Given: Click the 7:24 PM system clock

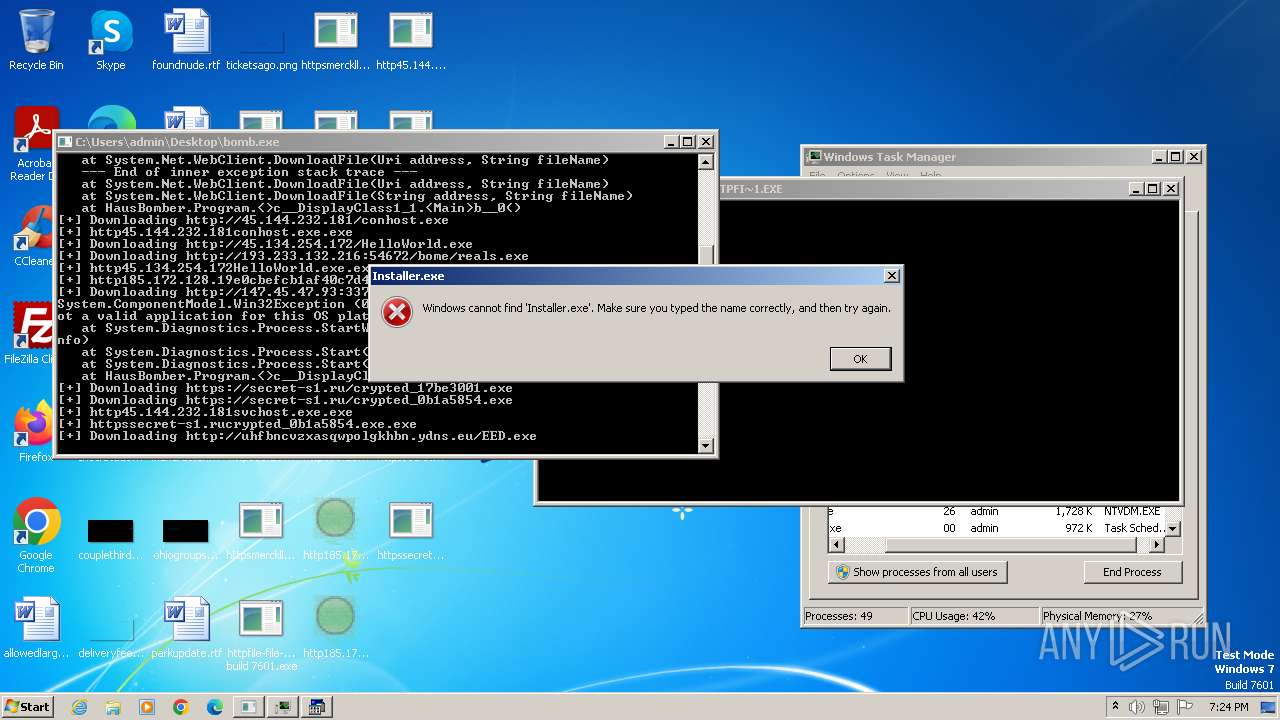Looking at the screenshot, I should 1228,707.
